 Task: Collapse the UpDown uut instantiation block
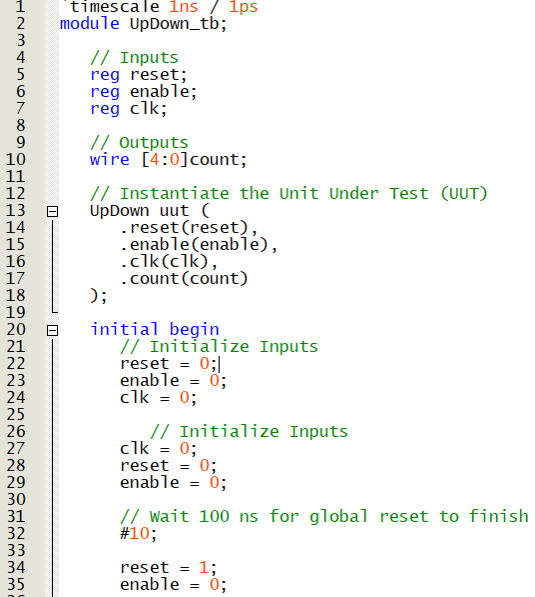point(53,211)
